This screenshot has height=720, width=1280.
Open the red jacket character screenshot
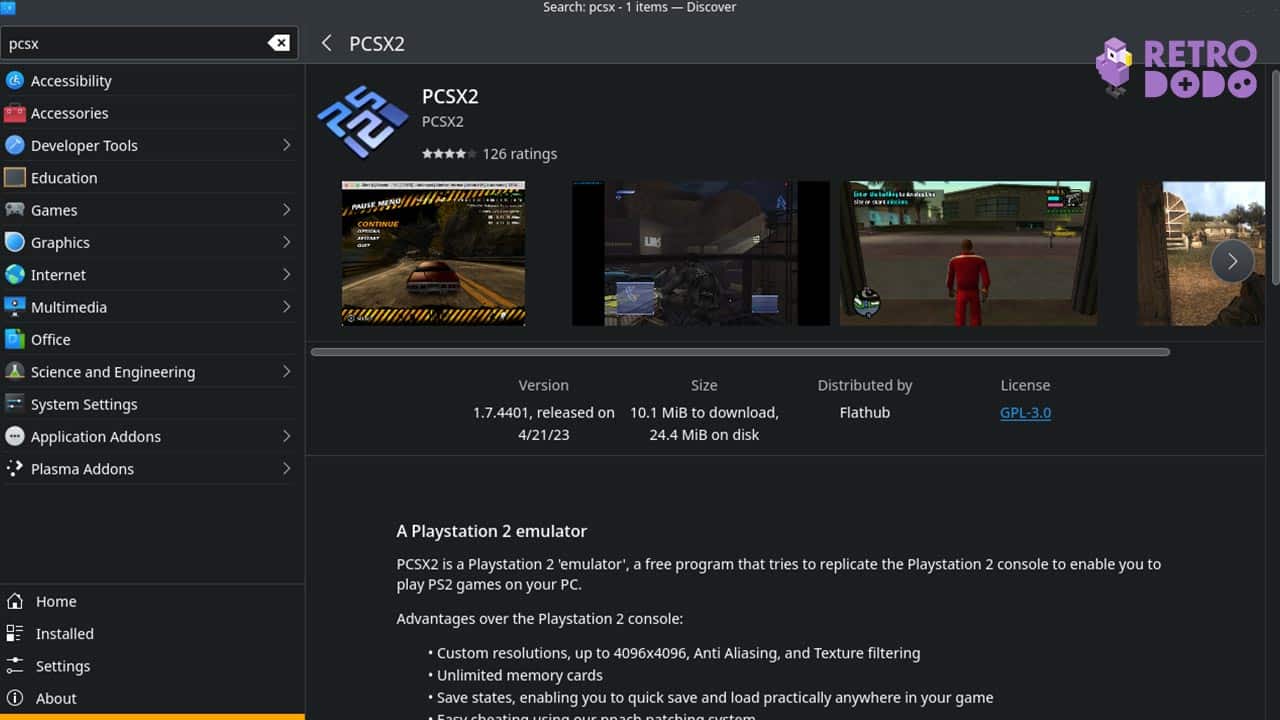968,253
